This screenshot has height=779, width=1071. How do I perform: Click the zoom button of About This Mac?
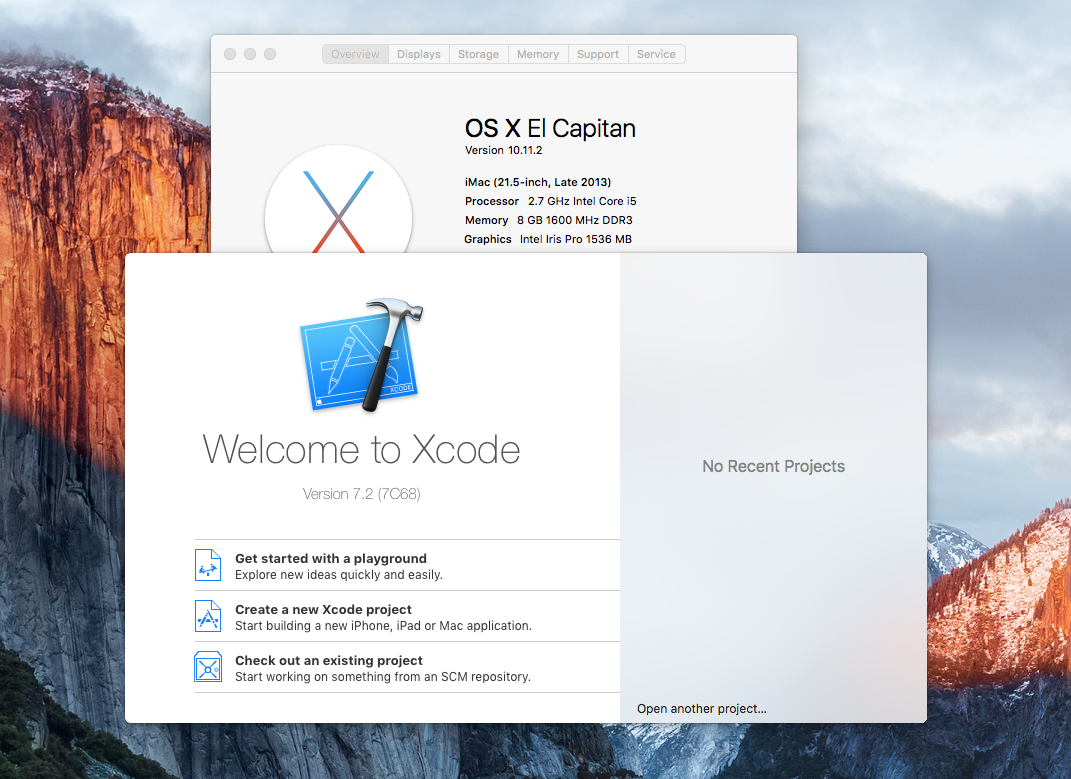coord(270,54)
